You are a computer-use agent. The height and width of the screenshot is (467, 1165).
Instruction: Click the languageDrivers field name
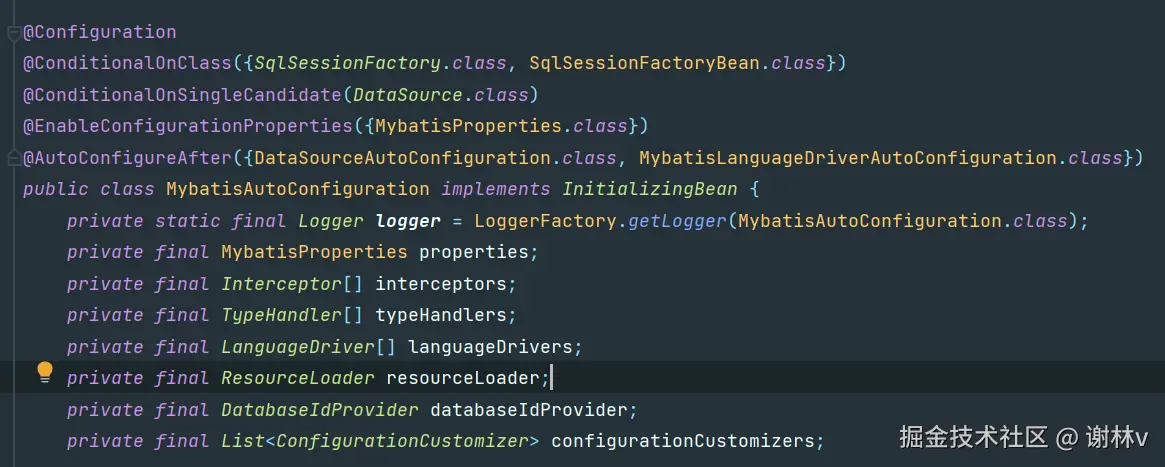[490, 347]
